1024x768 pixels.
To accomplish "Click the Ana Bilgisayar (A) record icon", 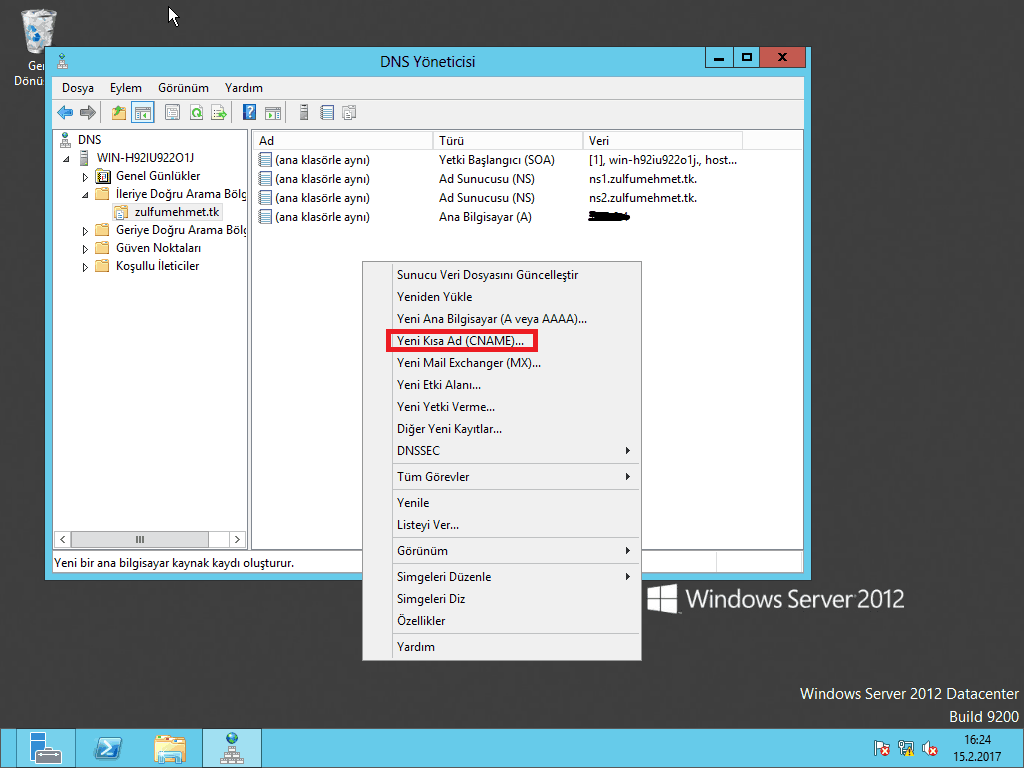I will tap(264, 217).
